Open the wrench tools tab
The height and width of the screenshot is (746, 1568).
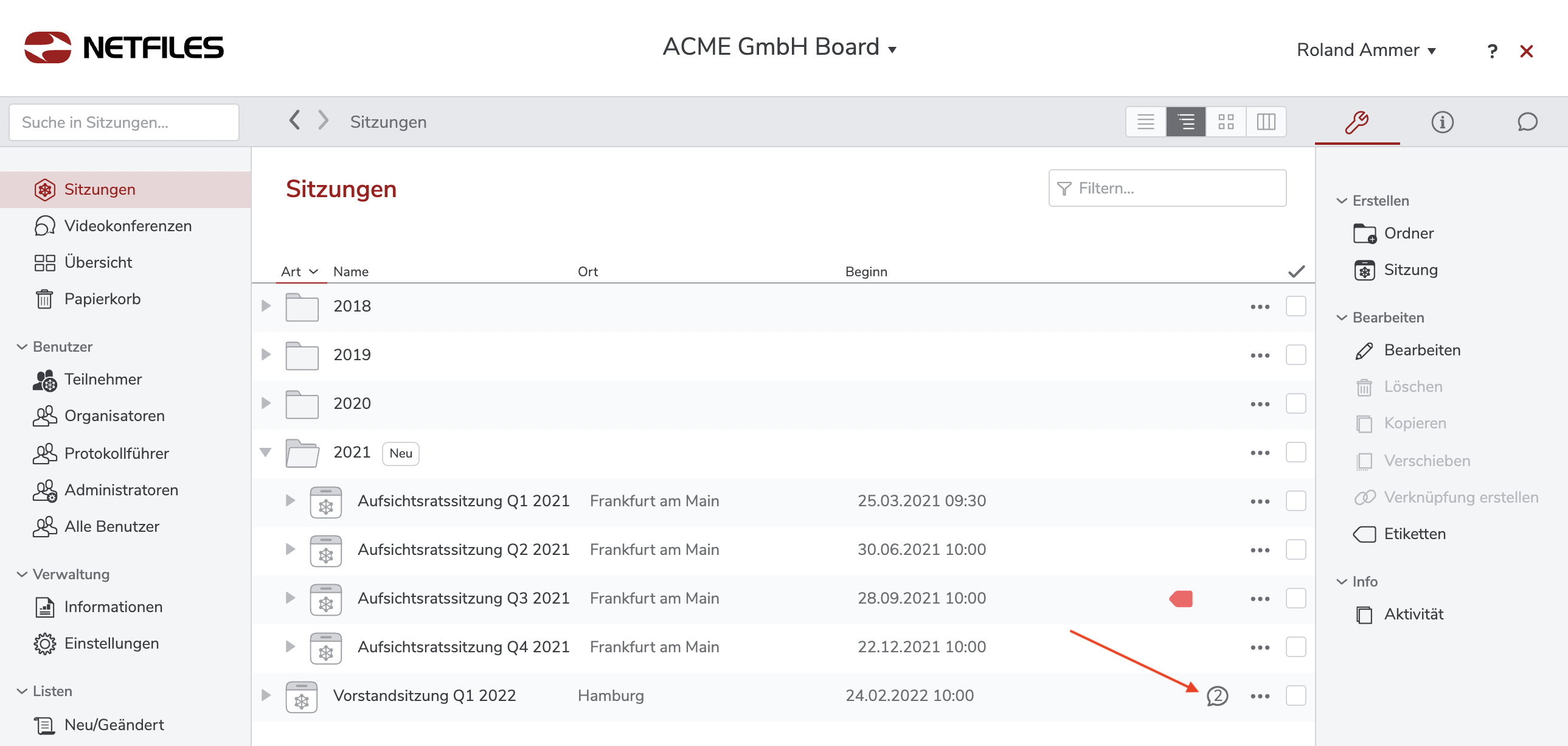click(x=1356, y=122)
